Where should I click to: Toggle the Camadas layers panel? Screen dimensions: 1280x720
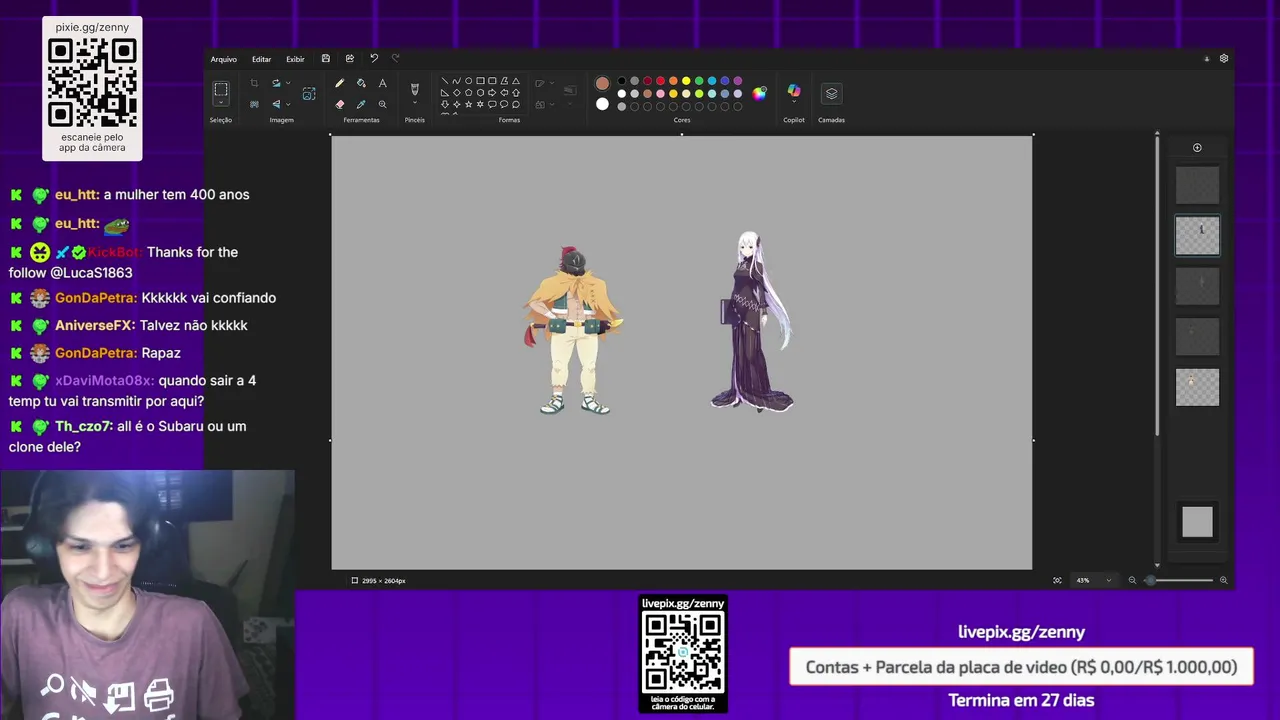tap(831, 93)
